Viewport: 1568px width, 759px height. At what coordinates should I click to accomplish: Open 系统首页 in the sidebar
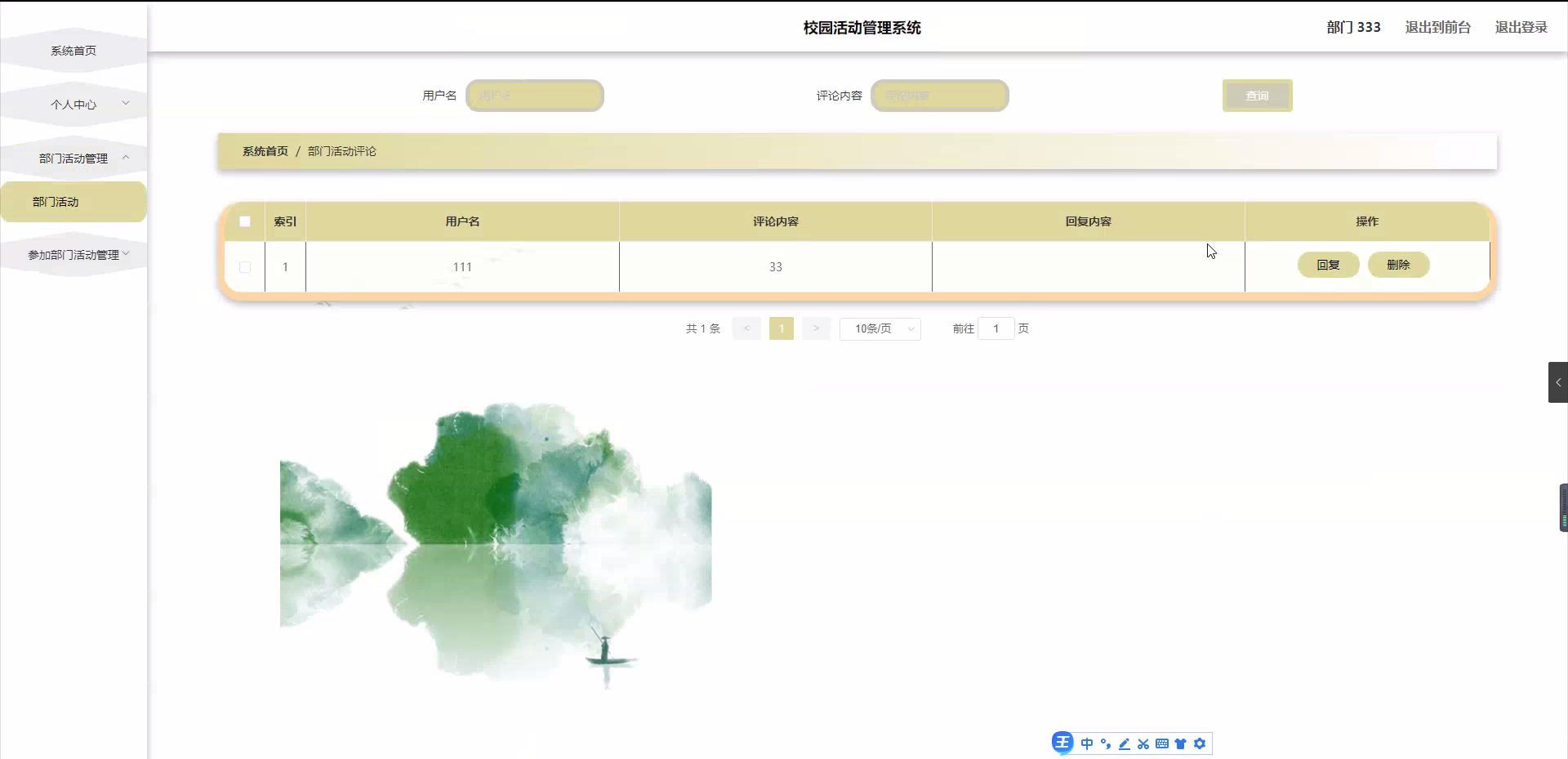73,51
